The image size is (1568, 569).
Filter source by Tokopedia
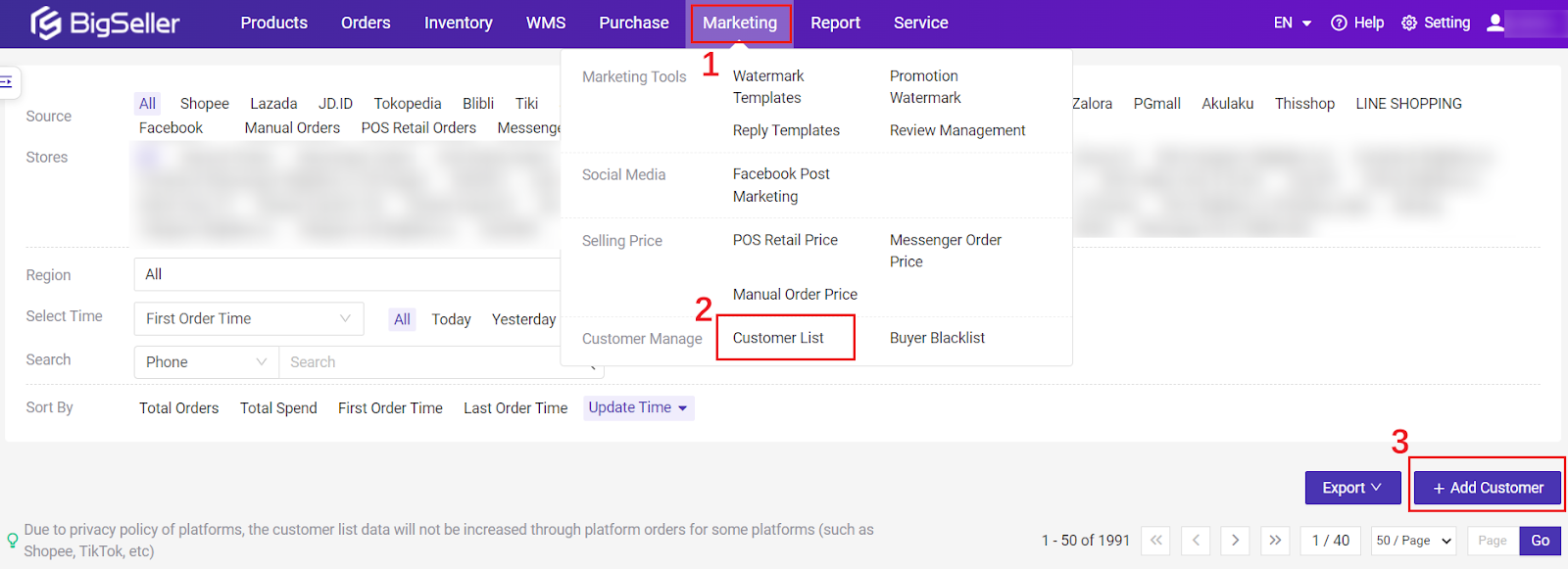pyautogui.click(x=408, y=104)
